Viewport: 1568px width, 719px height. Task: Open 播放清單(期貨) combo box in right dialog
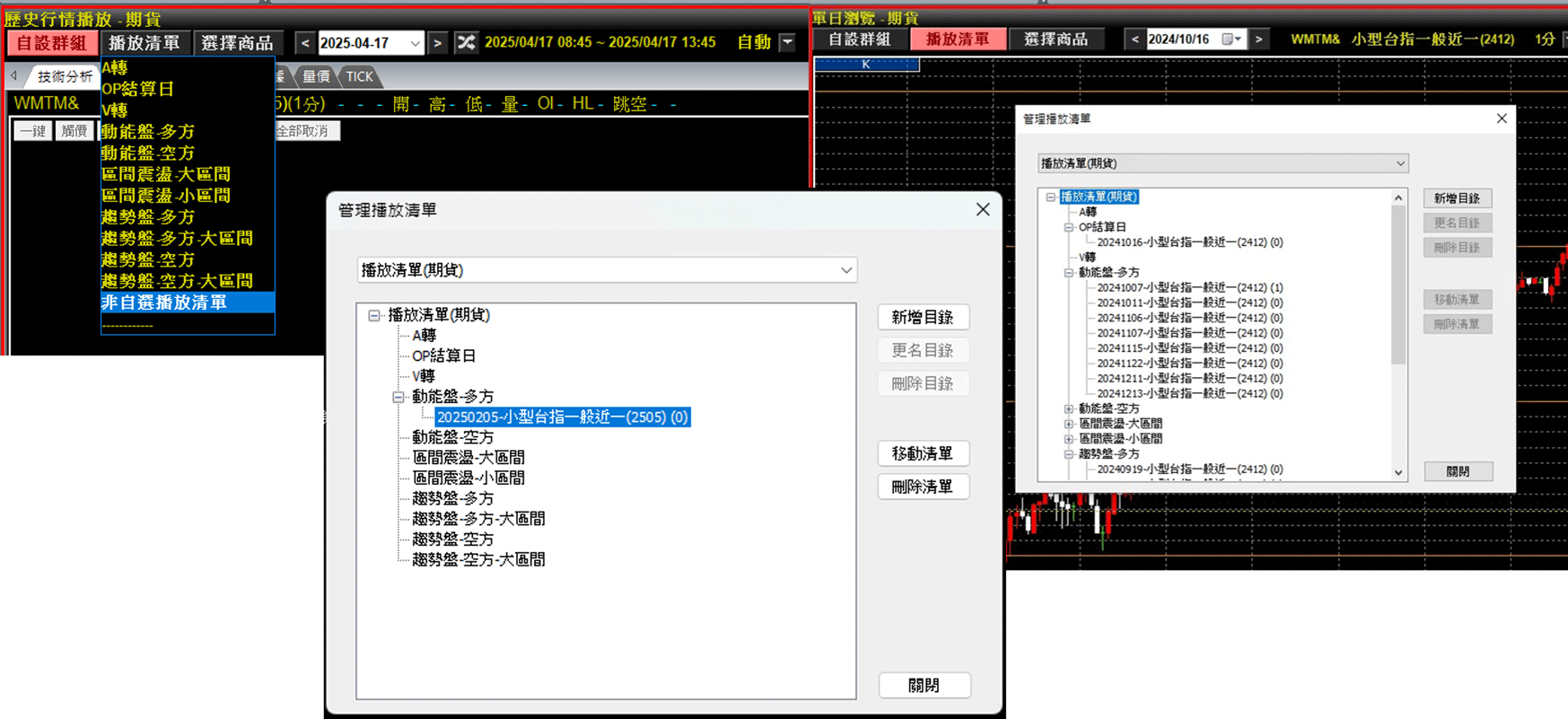(1222, 163)
